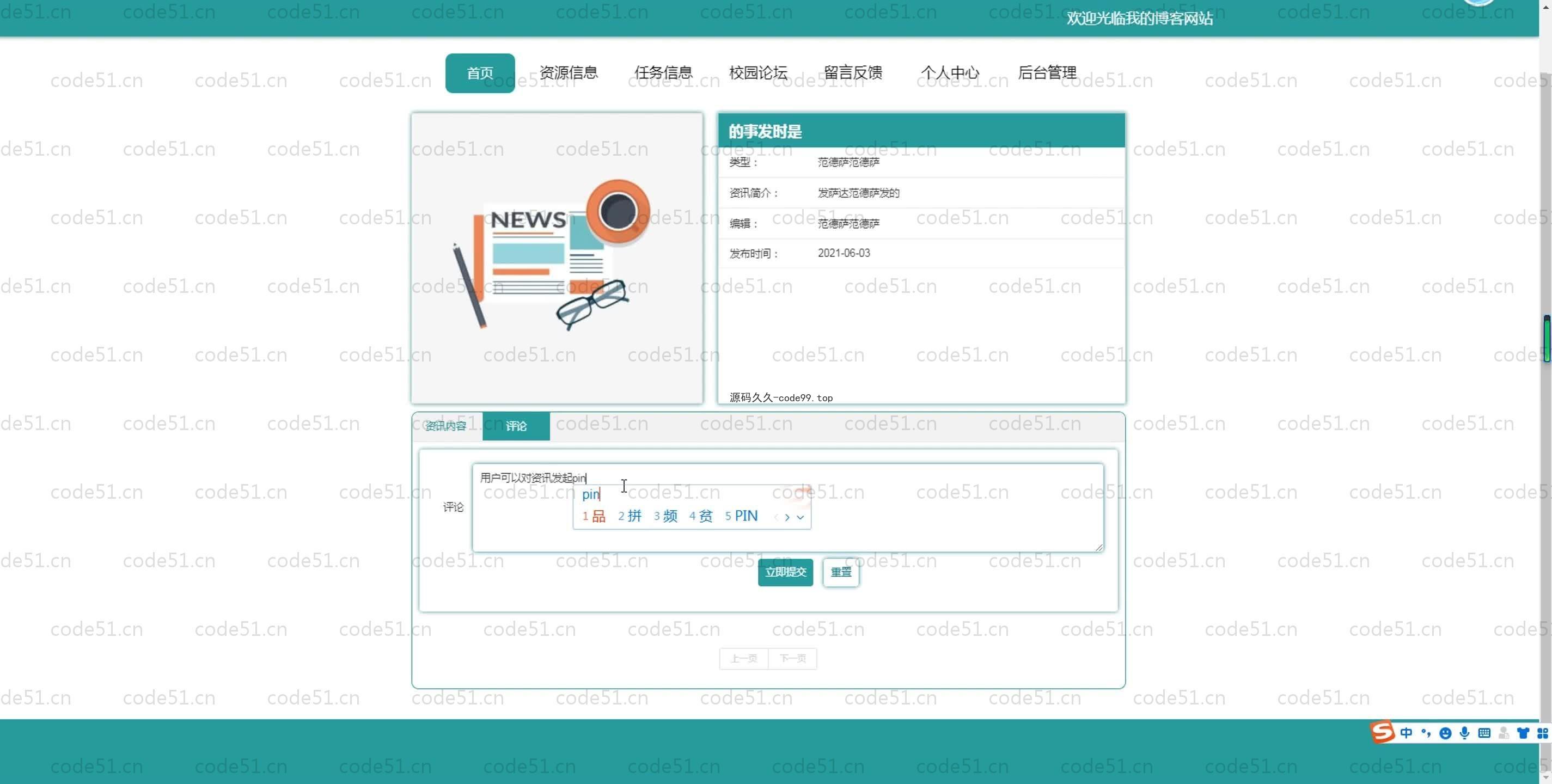Click 上一页 pagination button
The image size is (1552, 784).
coord(743,658)
